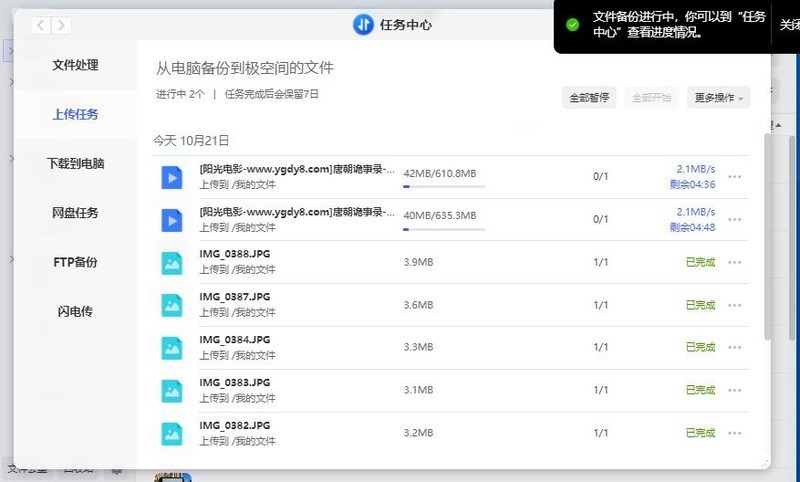
Task: Click file name IMG_0388.JPG
Action: tap(235, 254)
